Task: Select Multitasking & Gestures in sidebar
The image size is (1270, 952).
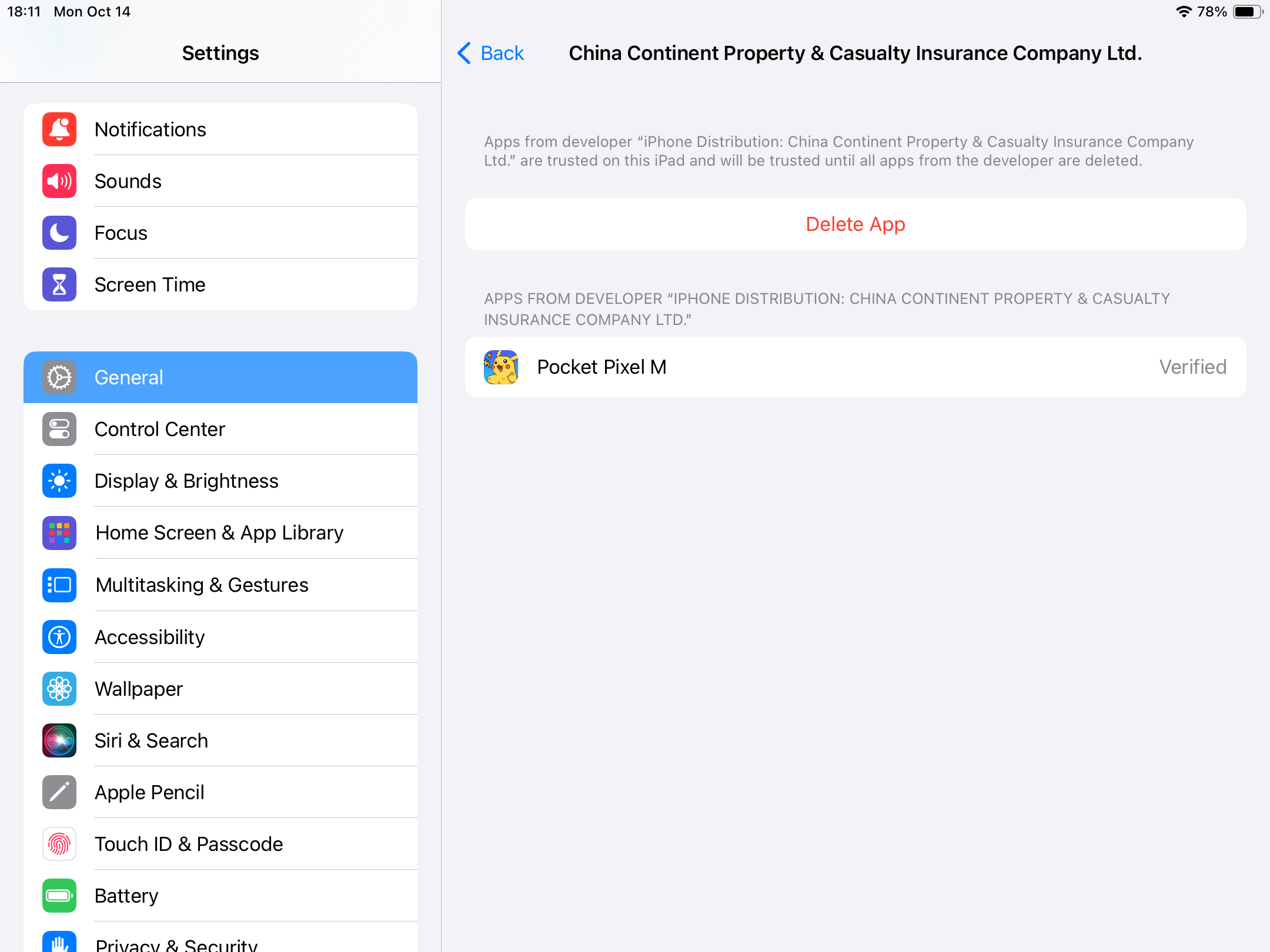Action: pos(220,585)
